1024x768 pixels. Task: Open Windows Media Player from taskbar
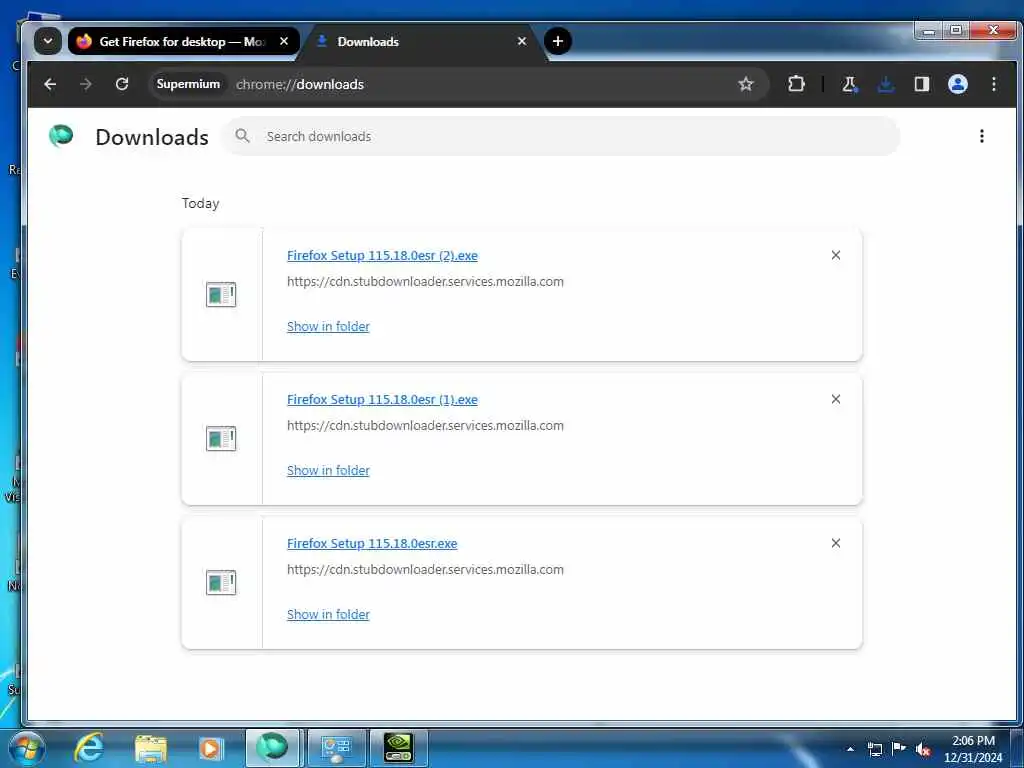pyautogui.click(x=211, y=748)
